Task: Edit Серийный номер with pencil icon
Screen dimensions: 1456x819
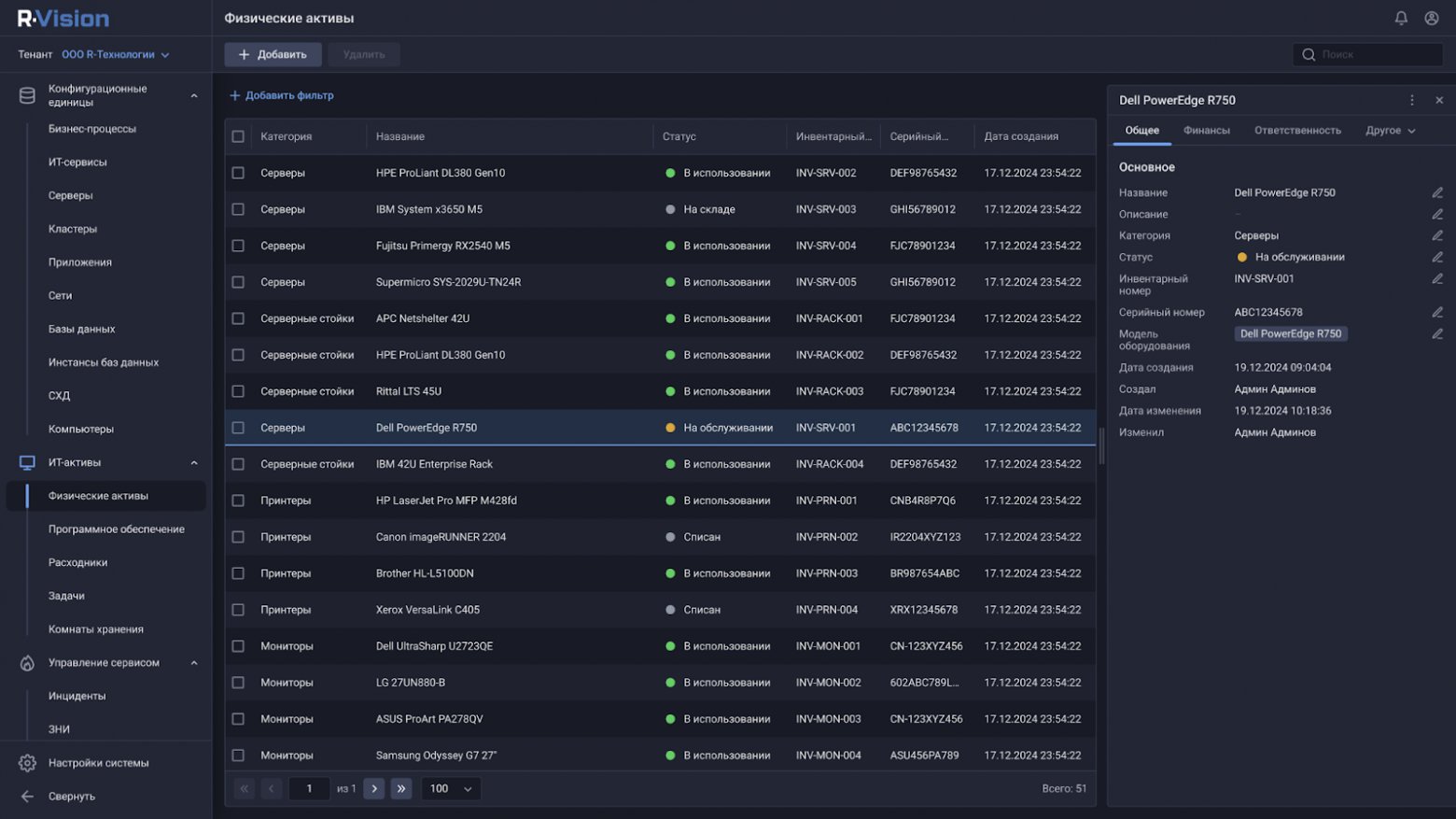Action: pyautogui.click(x=1437, y=312)
